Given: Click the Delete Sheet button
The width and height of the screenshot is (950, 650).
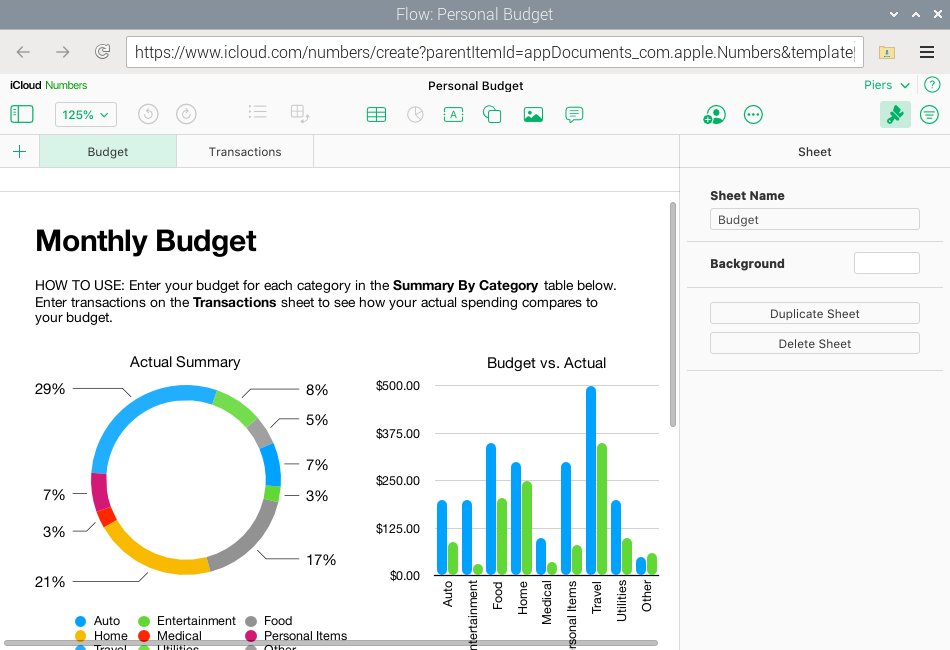Looking at the screenshot, I should point(814,343).
